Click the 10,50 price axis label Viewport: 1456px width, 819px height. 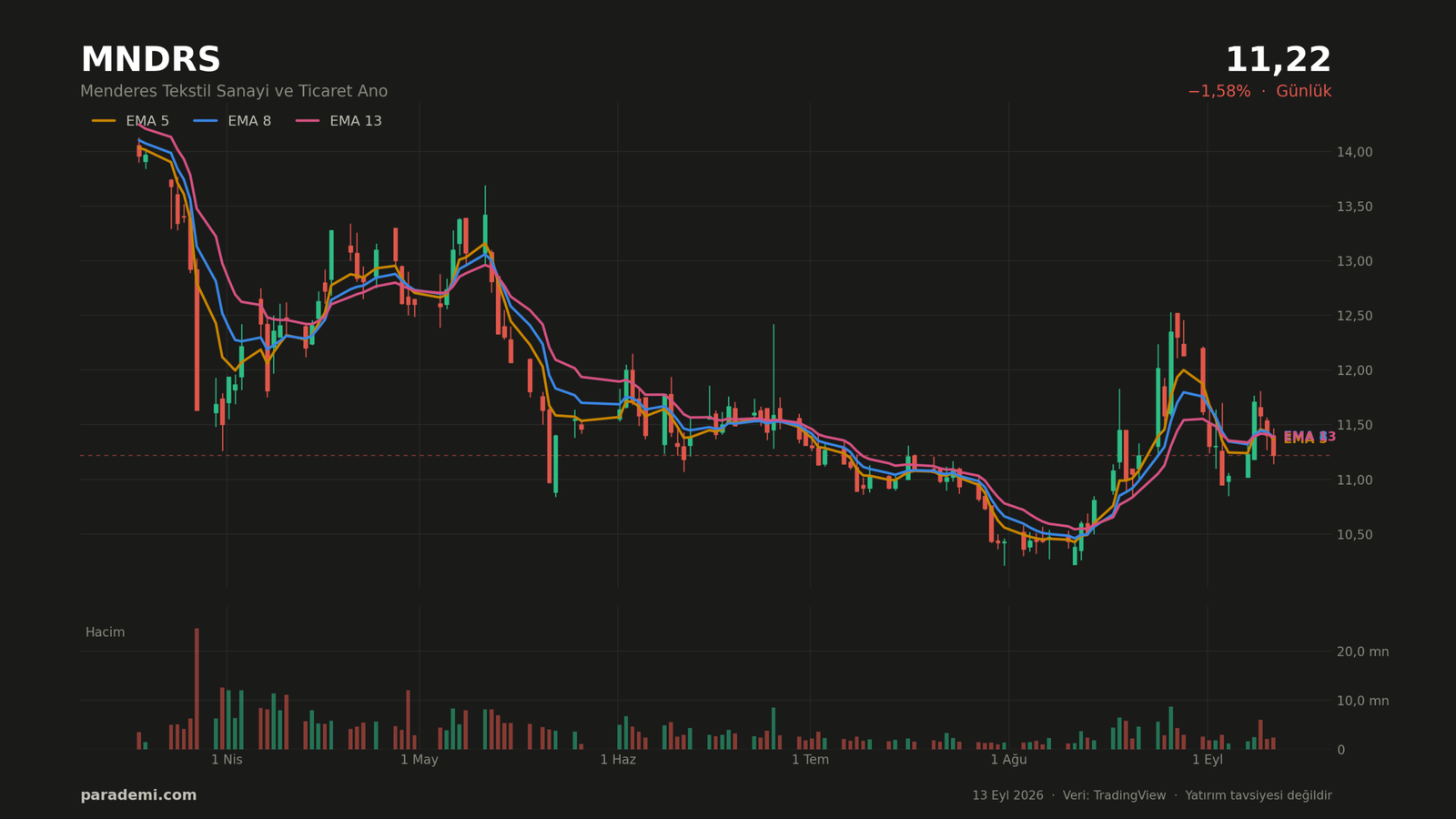tap(1354, 534)
